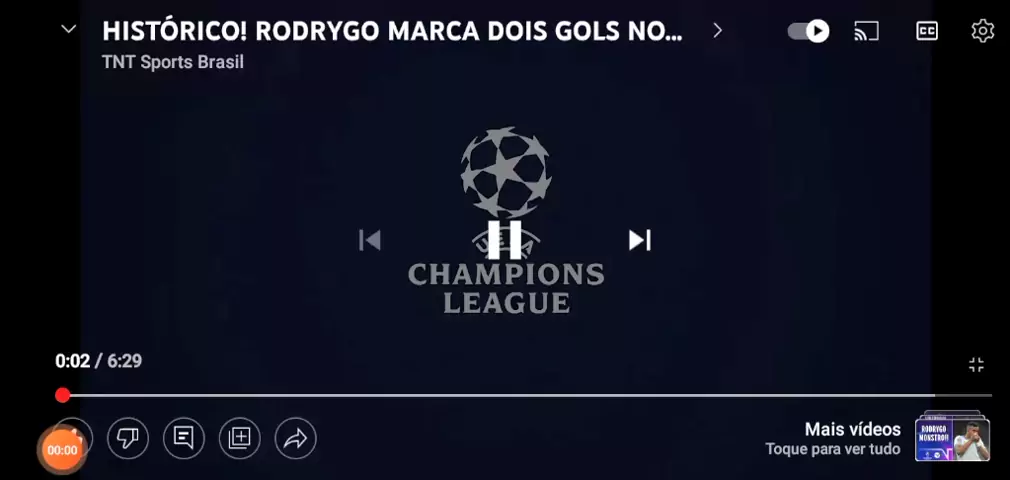Save video to playlist icon
The image size is (1010, 480).
240,439
